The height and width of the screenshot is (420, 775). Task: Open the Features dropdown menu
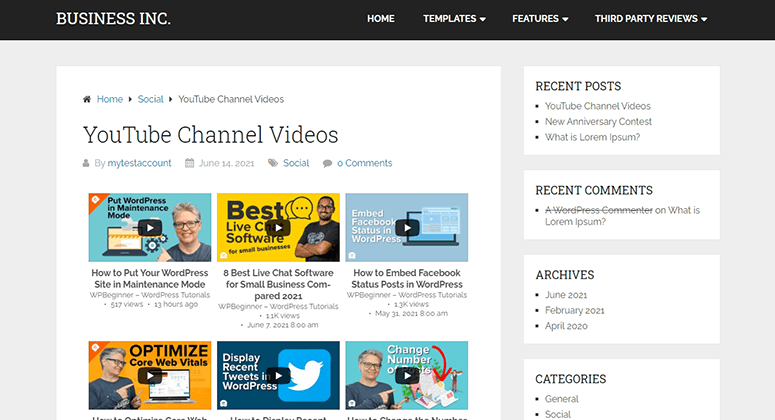(x=540, y=19)
